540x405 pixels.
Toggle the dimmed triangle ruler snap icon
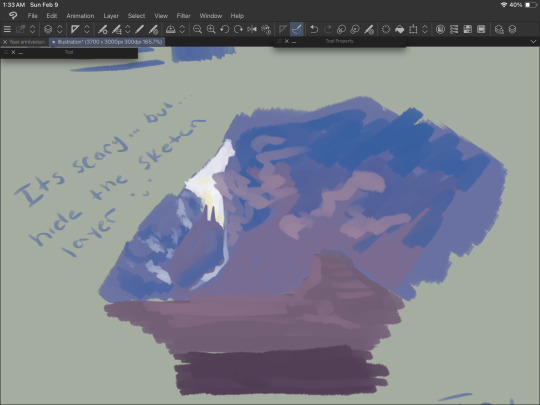point(283,29)
